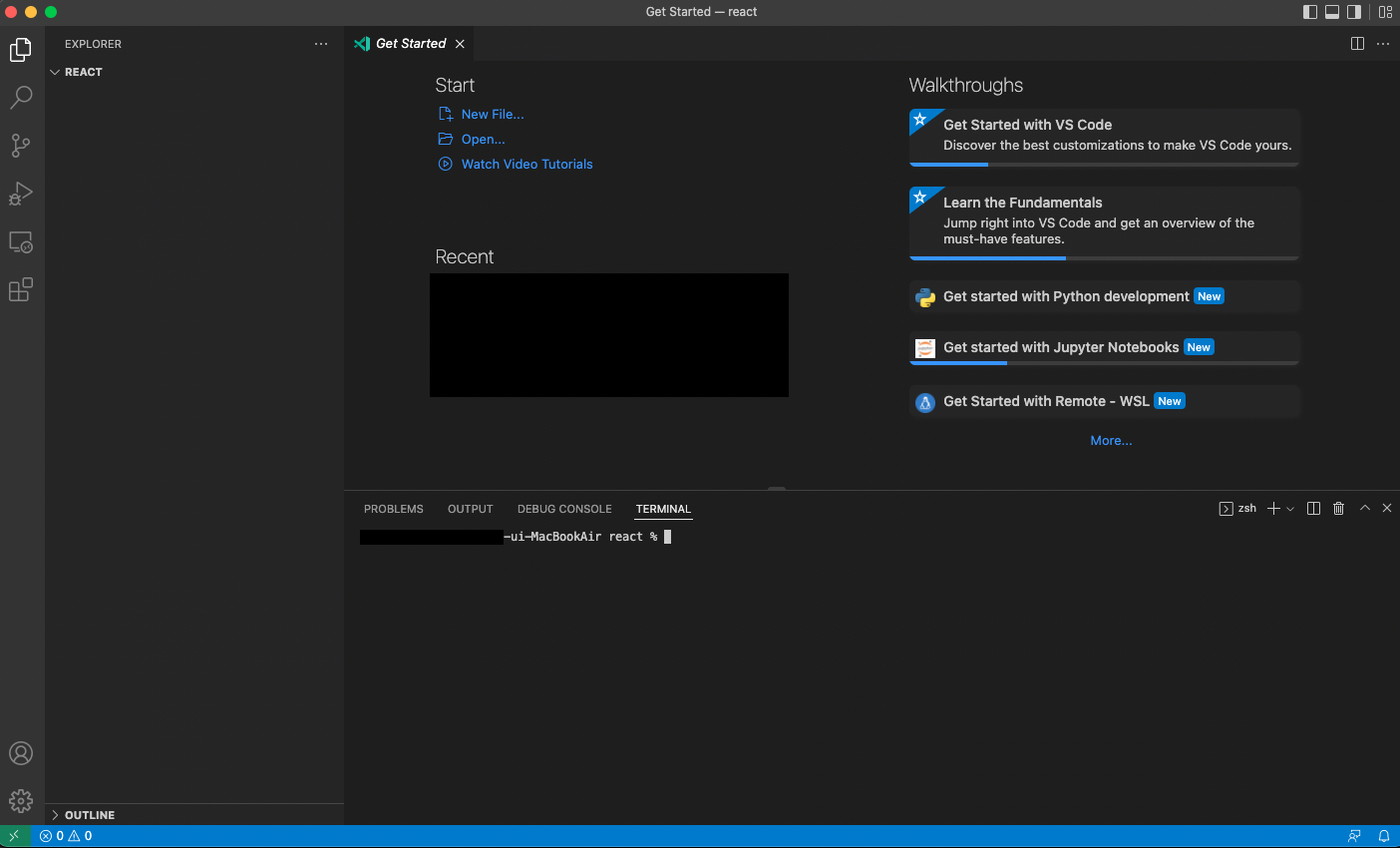The height and width of the screenshot is (848, 1400).
Task: Click the Python walkthrough logo icon
Action: click(x=925, y=297)
